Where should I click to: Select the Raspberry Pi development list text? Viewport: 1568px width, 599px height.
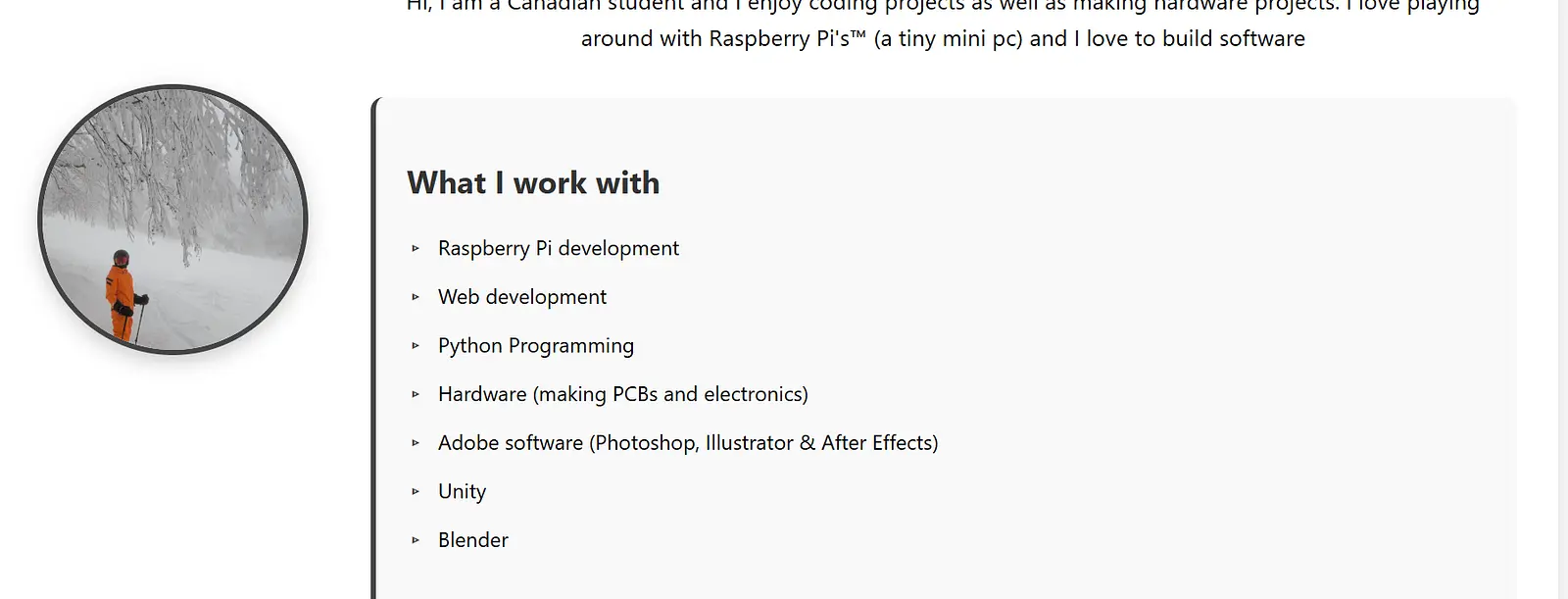558,249
